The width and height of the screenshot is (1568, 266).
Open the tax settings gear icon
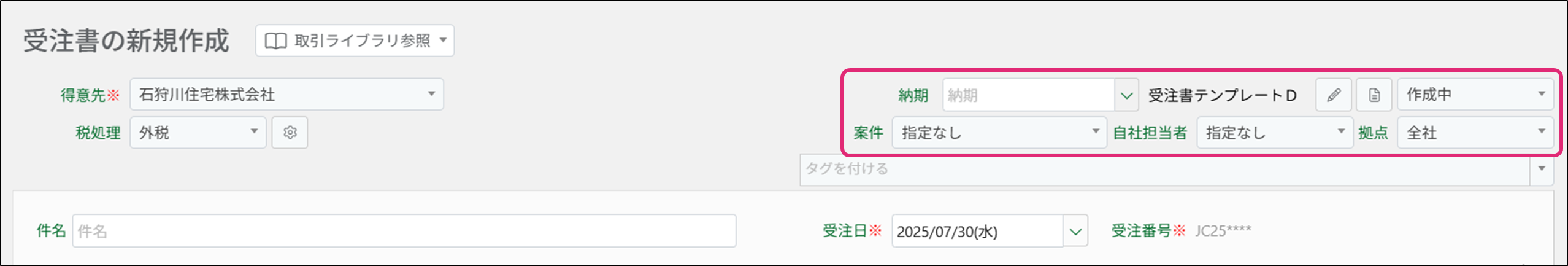click(290, 133)
